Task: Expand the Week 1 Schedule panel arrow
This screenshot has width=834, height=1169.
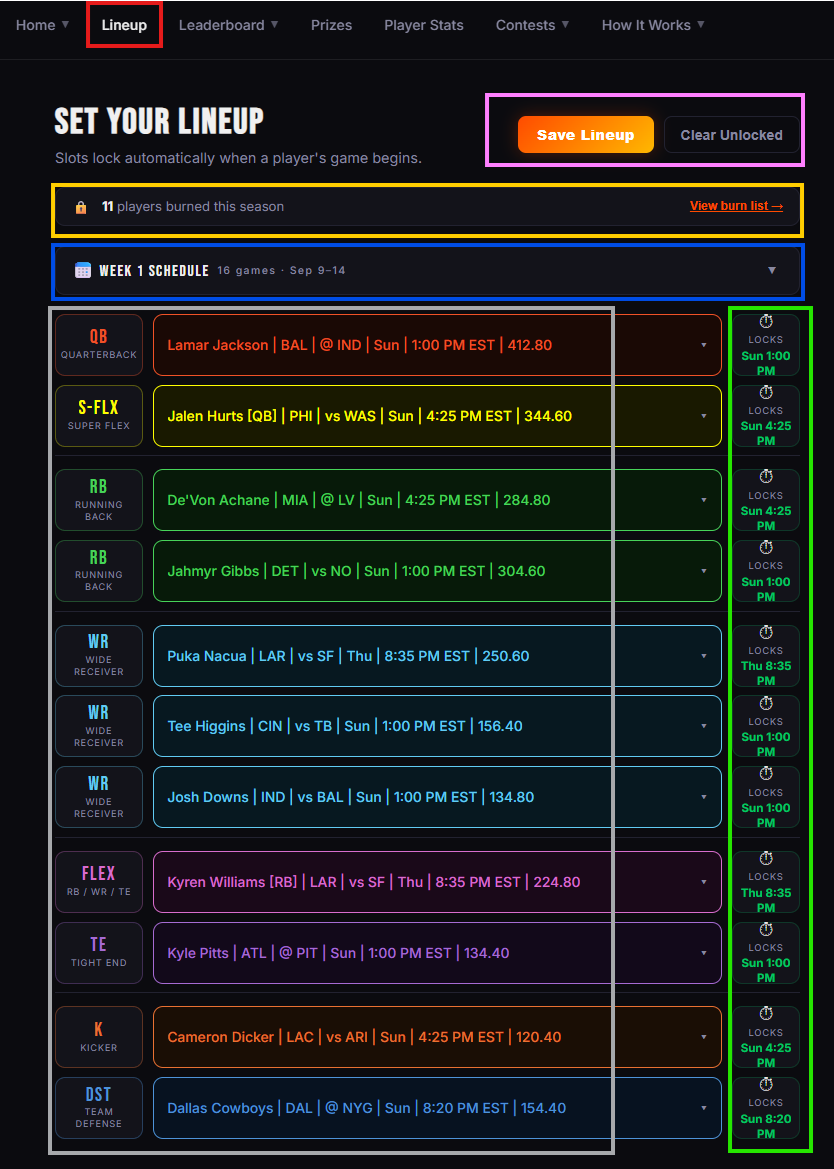Action: tap(772, 271)
